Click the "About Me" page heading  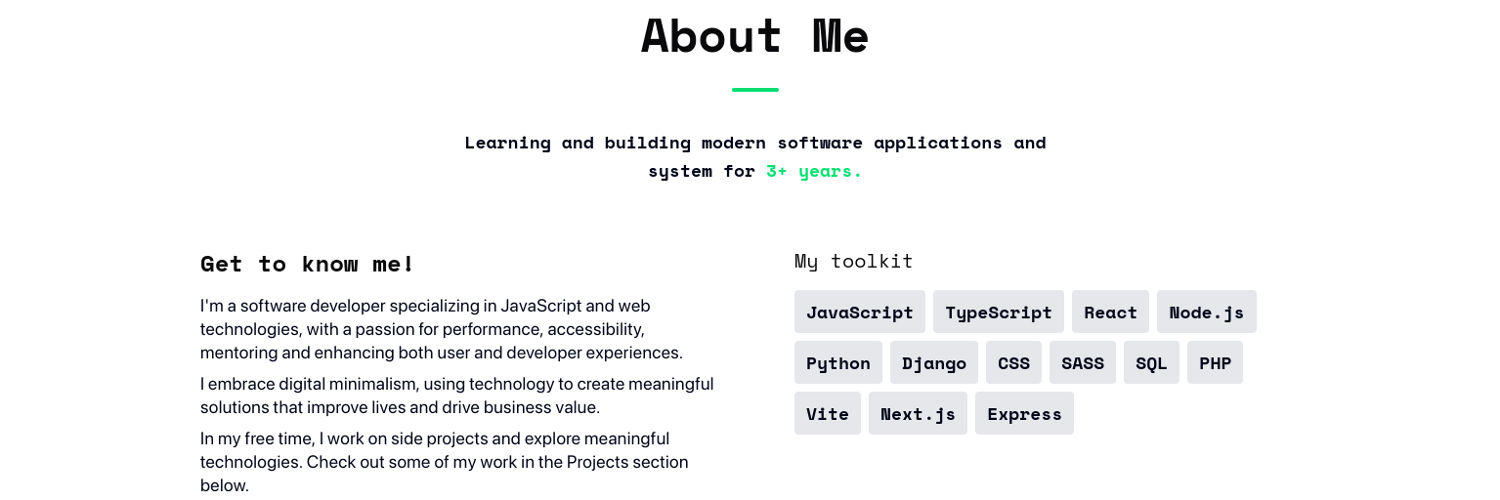(755, 36)
